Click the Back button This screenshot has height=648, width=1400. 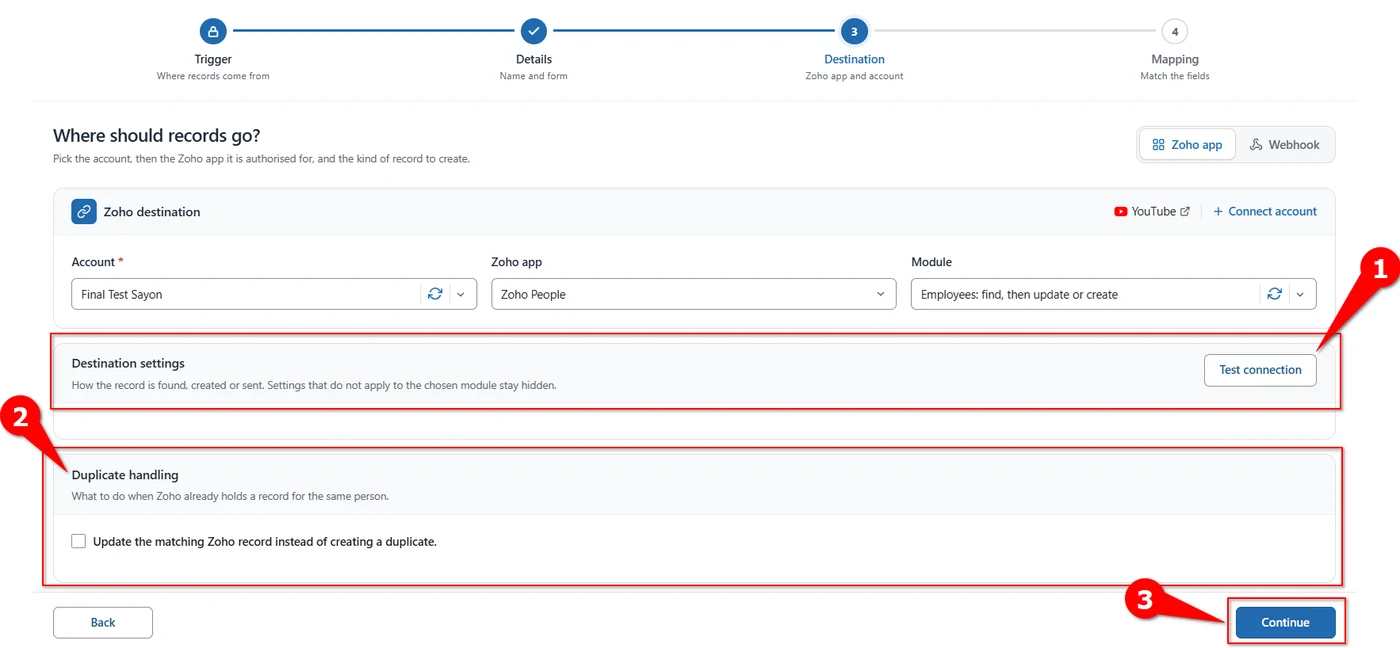pos(103,622)
